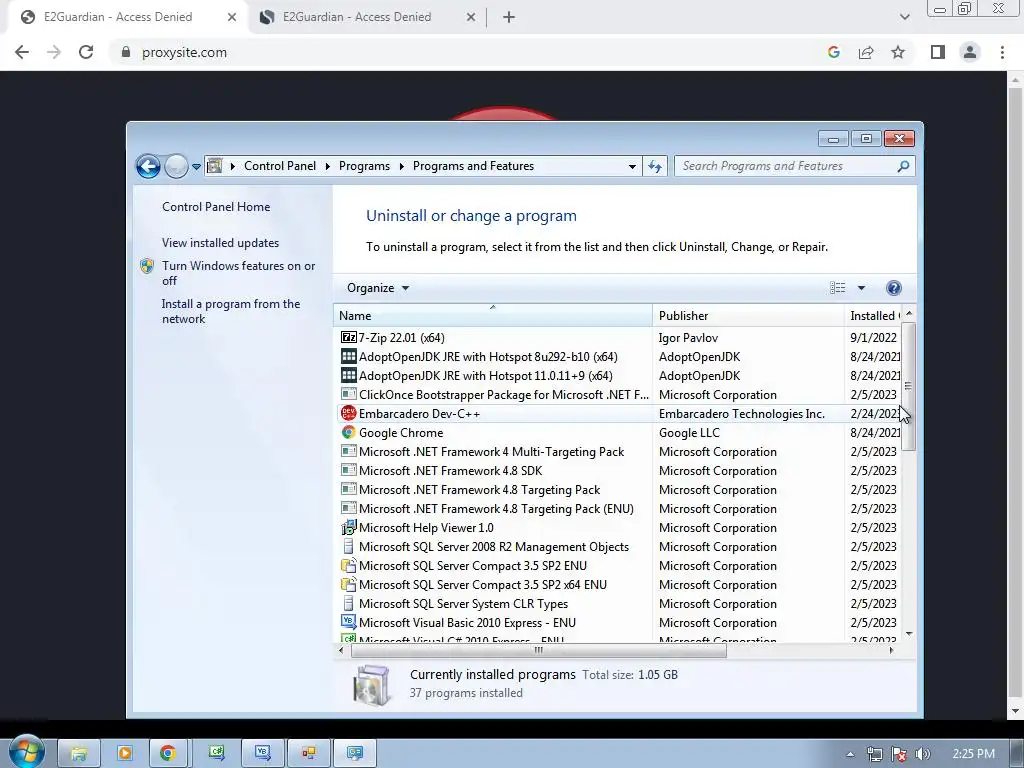This screenshot has height=768, width=1024.
Task: Open the recent pages dropdown arrow
Action: (196, 167)
